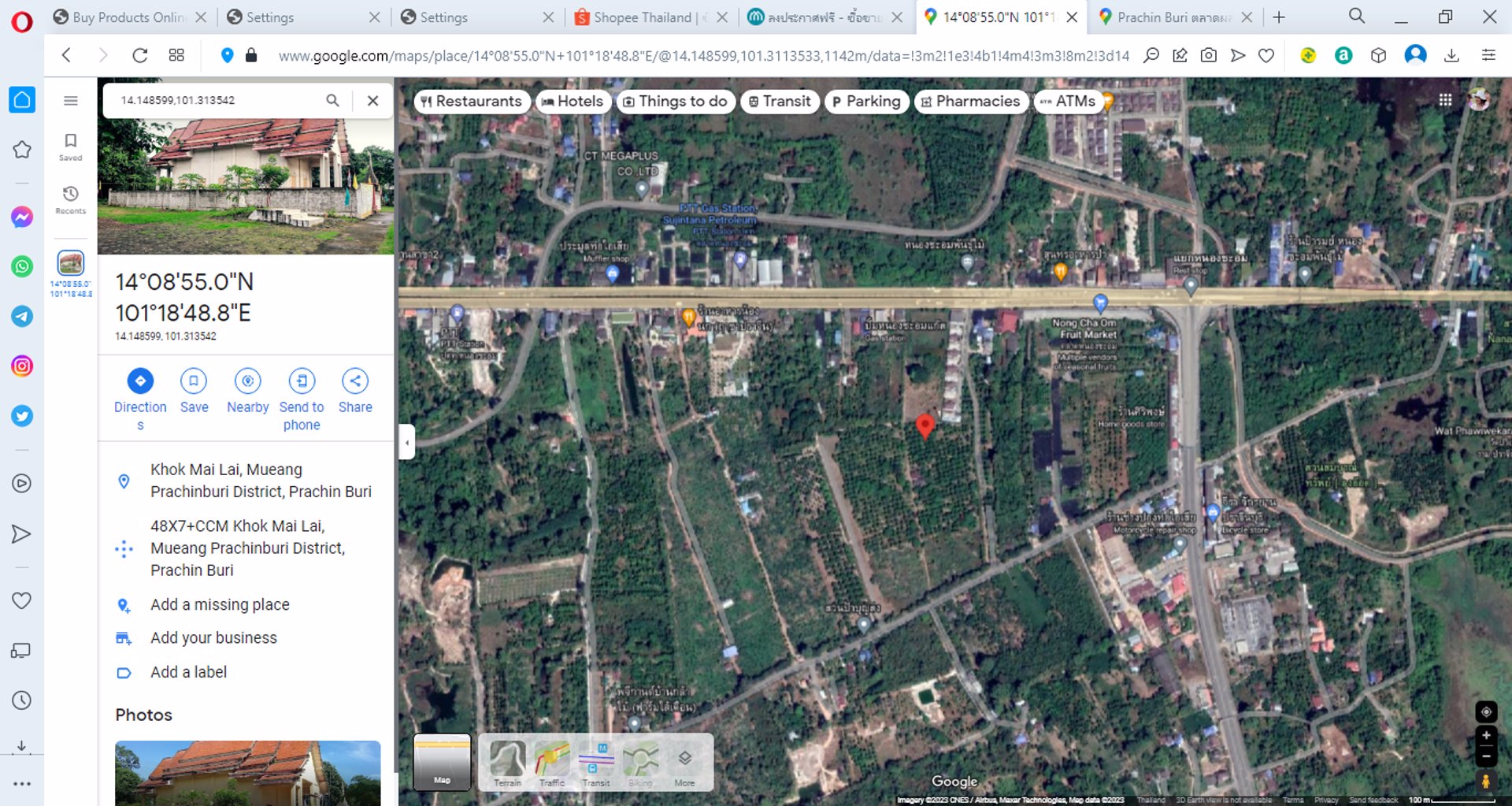Toggle the Transit map layer
Screen dimensions: 1512x806
(596, 762)
